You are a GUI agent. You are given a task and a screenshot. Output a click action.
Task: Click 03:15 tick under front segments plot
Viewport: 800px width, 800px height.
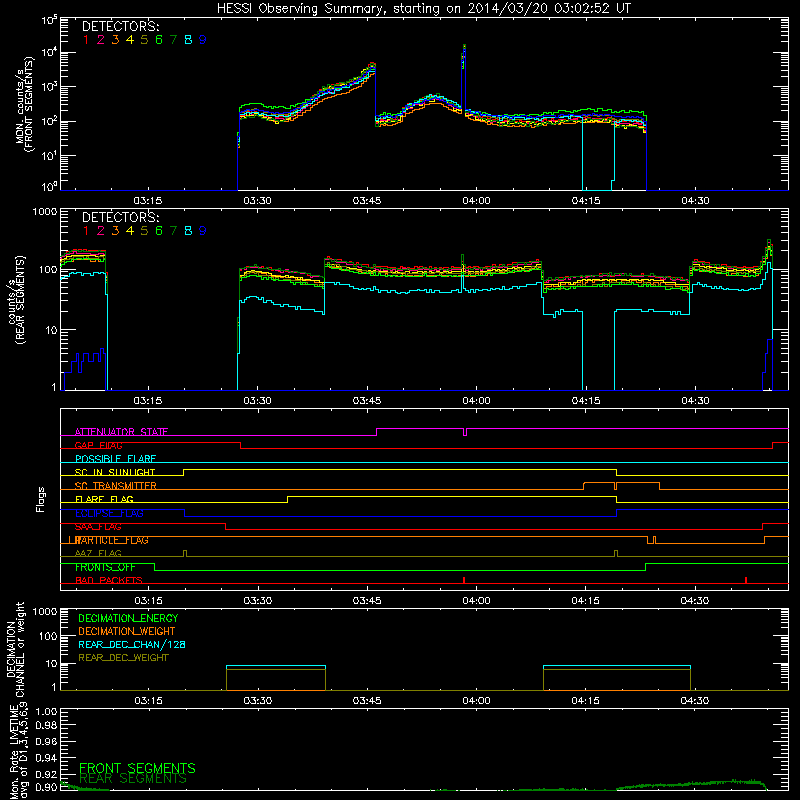pyautogui.click(x=148, y=201)
